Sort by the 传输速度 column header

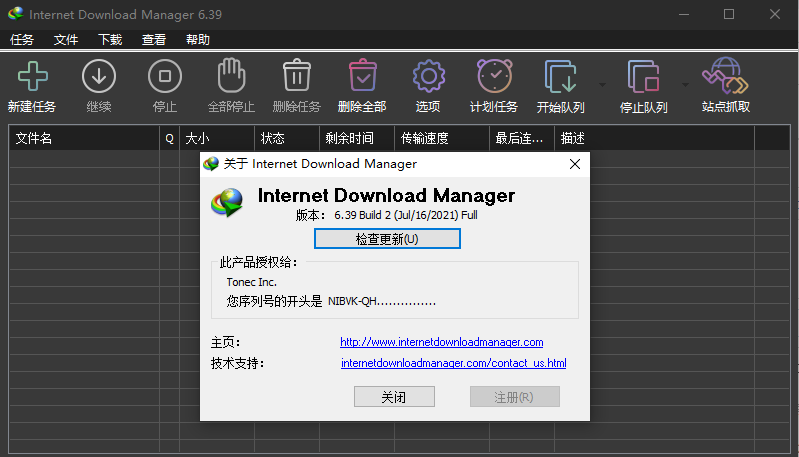[442, 138]
